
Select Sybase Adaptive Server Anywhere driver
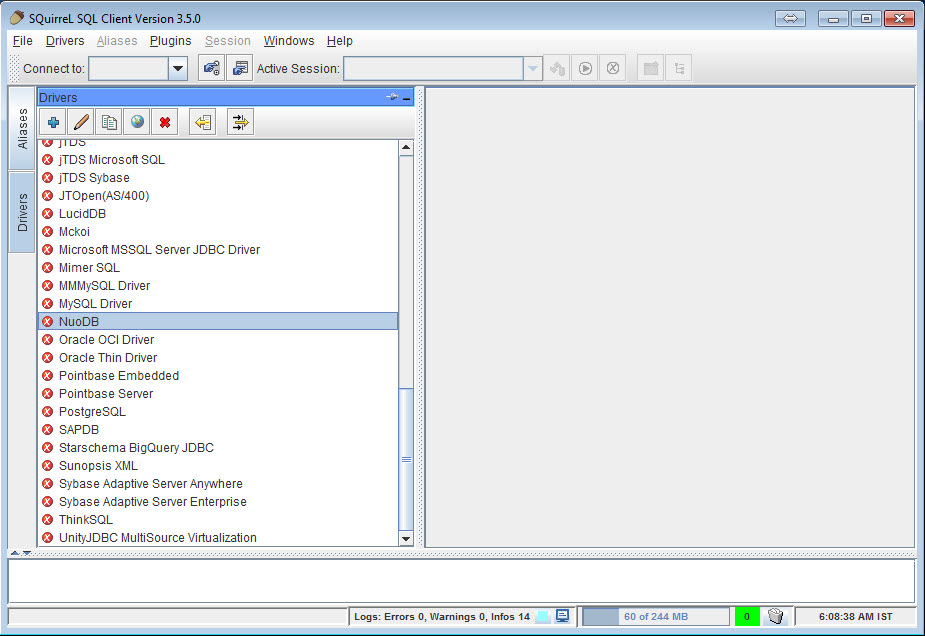(218, 484)
